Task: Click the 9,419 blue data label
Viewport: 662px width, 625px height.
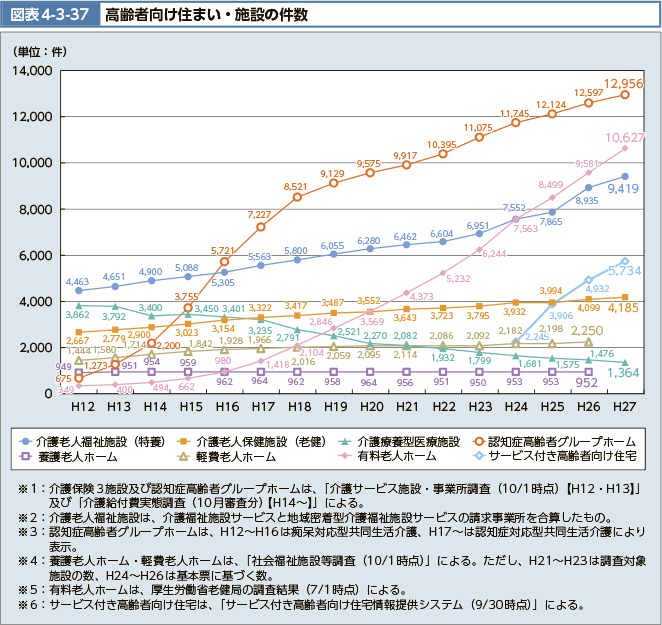Action: [x=623, y=188]
